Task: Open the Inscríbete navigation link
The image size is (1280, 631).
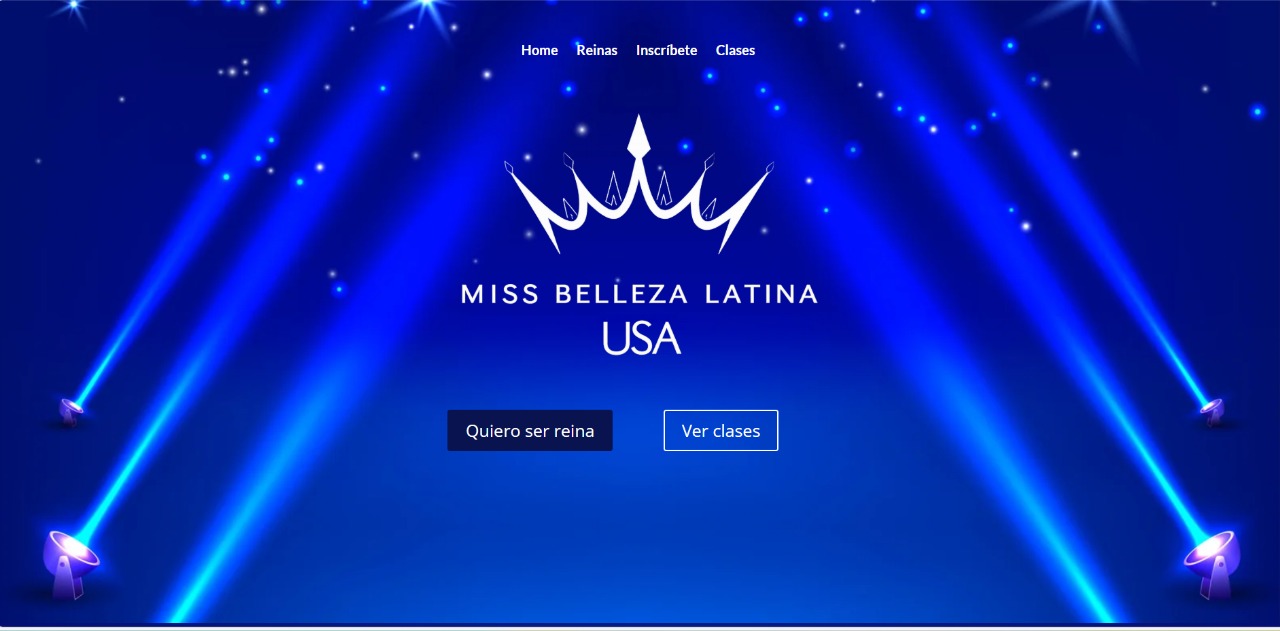Action: [x=667, y=50]
